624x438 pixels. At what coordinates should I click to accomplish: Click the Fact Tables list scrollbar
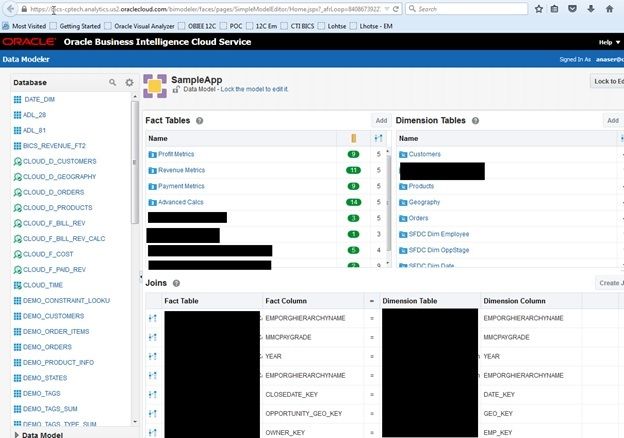click(389, 203)
